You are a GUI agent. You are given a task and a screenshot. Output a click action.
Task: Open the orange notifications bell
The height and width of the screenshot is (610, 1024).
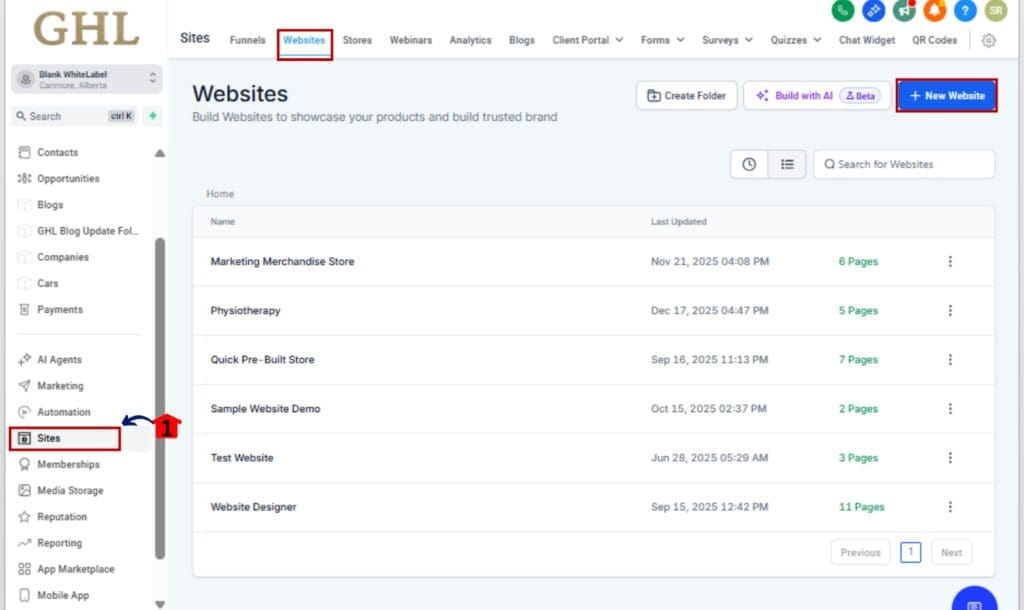coord(934,10)
